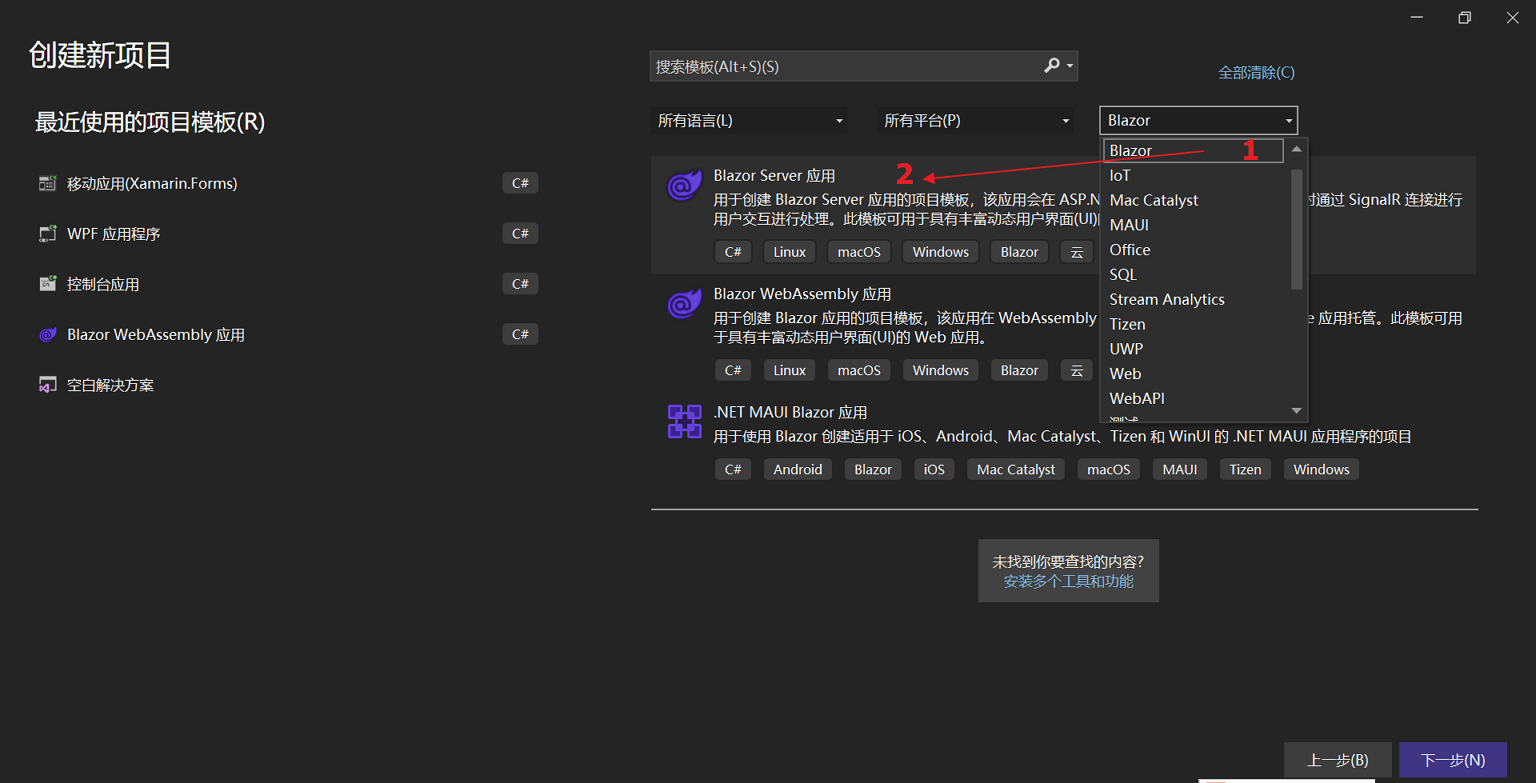Image resolution: width=1536 pixels, height=783 pixels.
Task: Click the Tizen tag under .NET MAUI Blazor
Action: (1245, 469)
